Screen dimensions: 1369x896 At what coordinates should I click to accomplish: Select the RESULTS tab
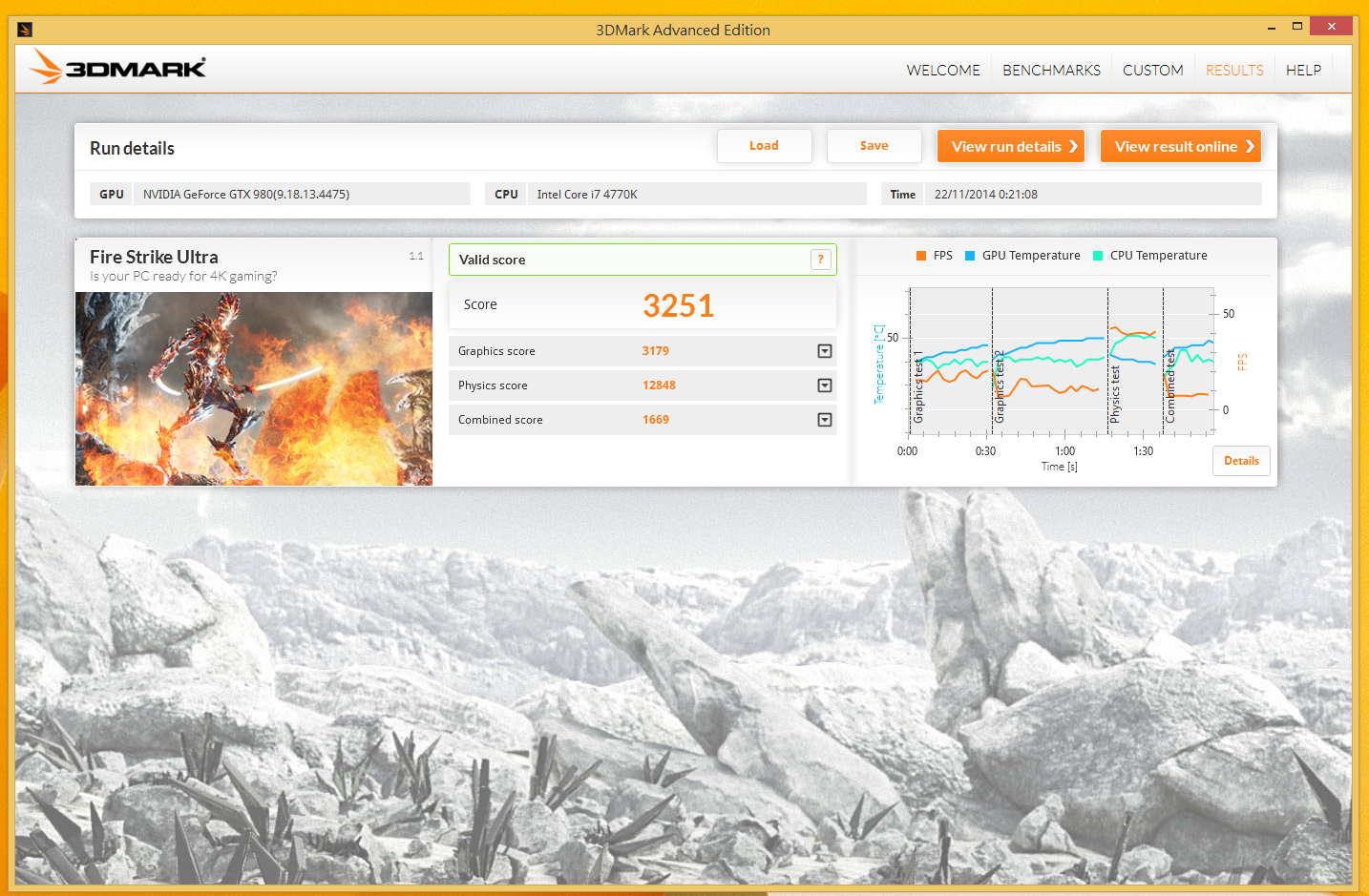[x=1234, y=70]
